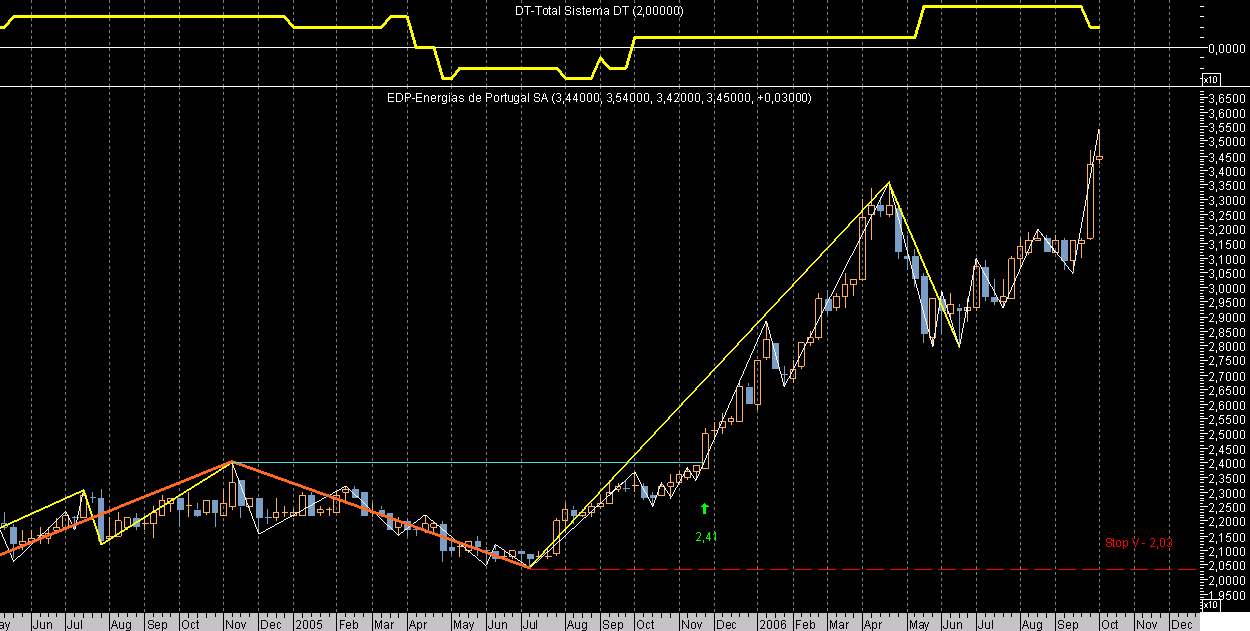Select the orange downtrend line
This screenshot has height=631, width=1250.
(x=380, y=514)
